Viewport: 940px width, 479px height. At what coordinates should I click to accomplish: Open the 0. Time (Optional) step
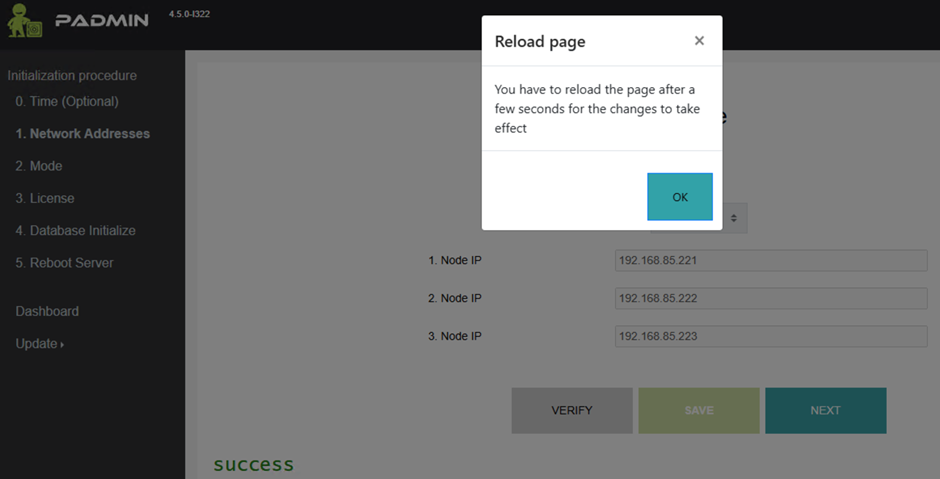[x=67, y=102]
